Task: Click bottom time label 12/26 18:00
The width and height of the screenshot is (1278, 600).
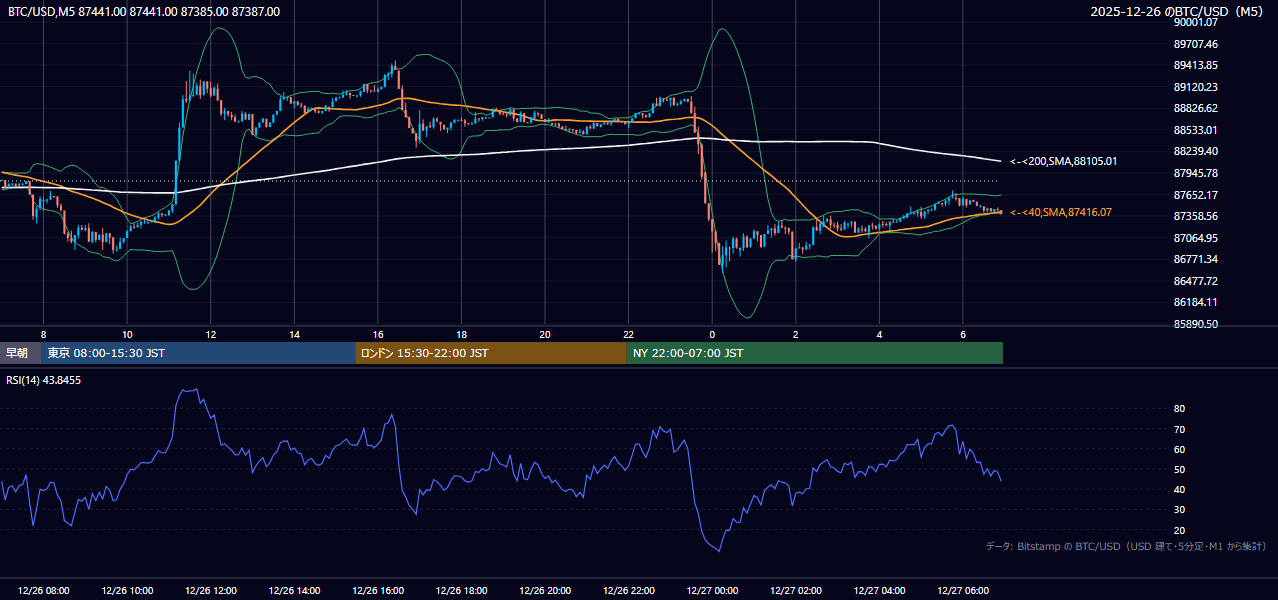Action: 461,591
